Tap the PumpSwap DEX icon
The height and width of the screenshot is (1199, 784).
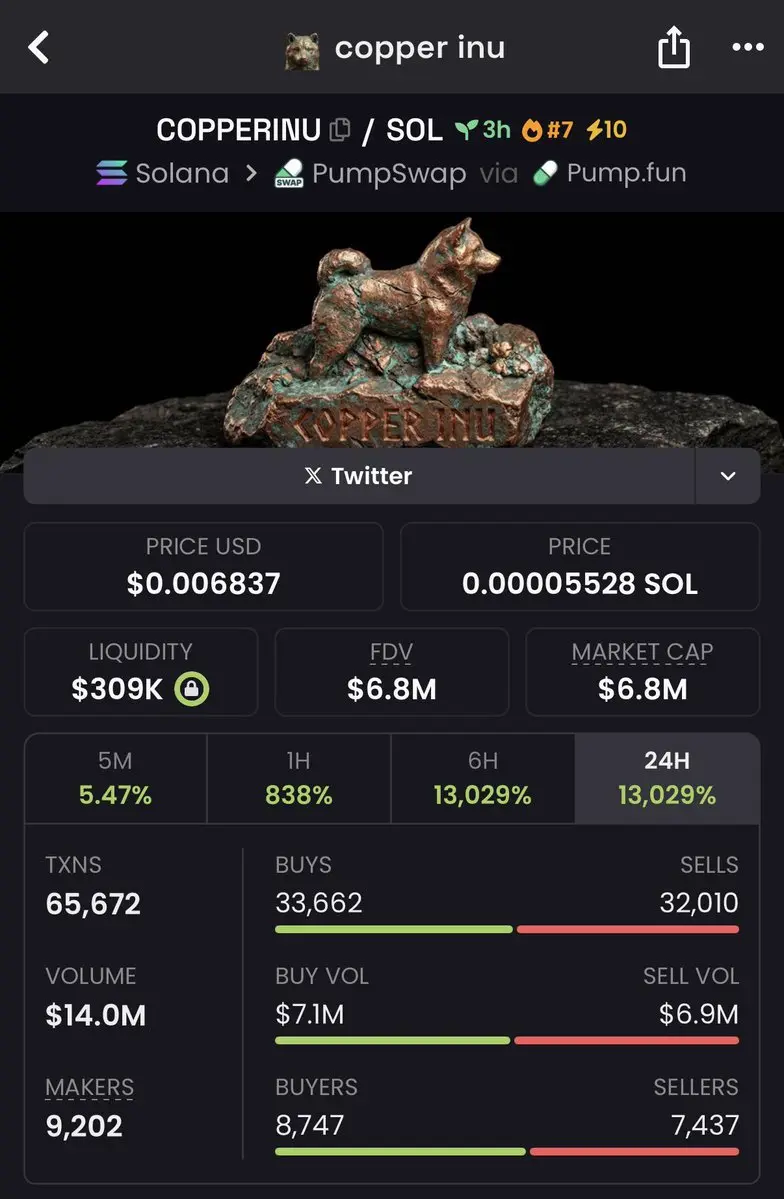289,174
